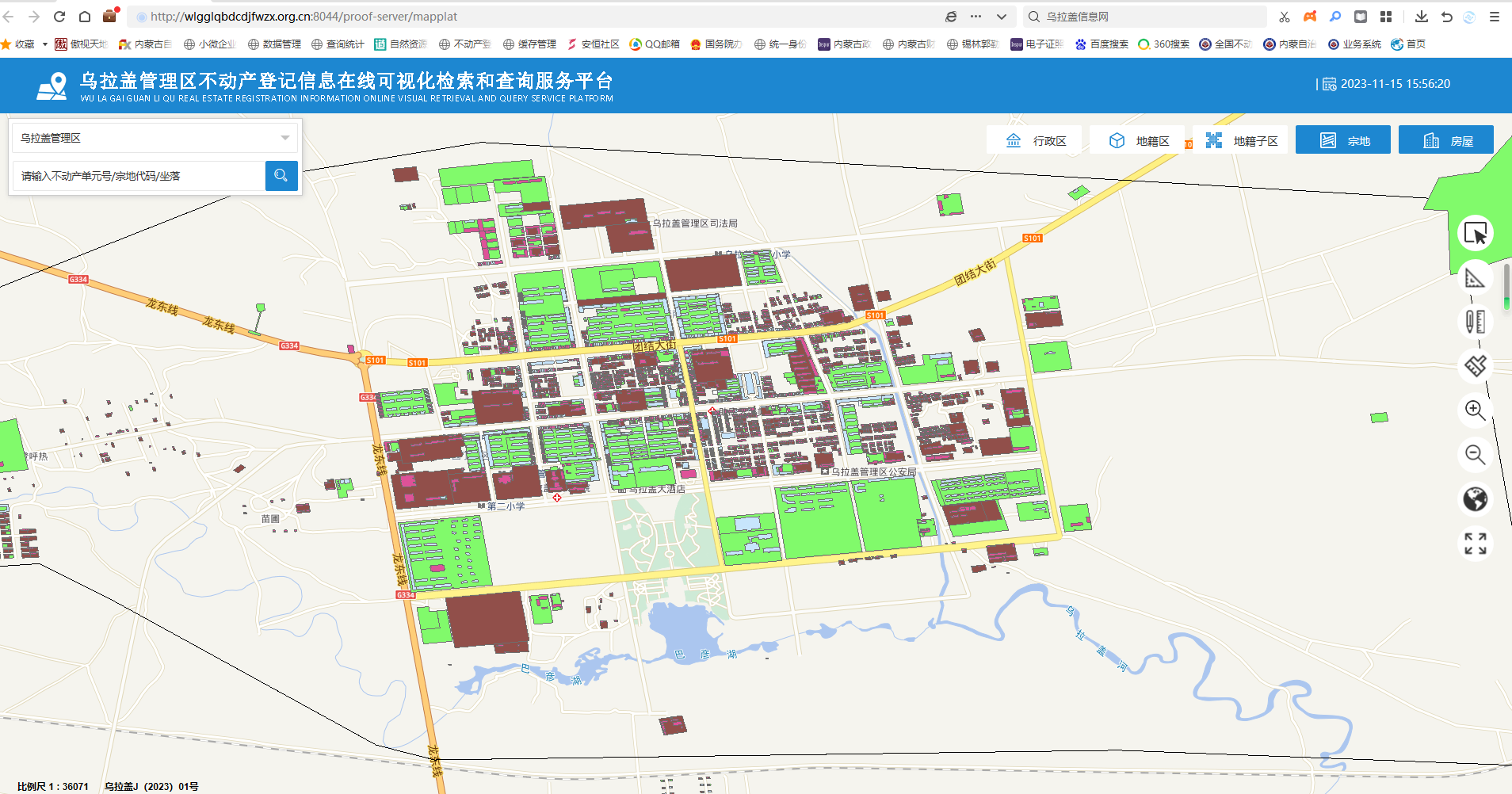Open the pencil and ruler draw tool
This screenshot has height=794, width=1512.
[1476, 322]
